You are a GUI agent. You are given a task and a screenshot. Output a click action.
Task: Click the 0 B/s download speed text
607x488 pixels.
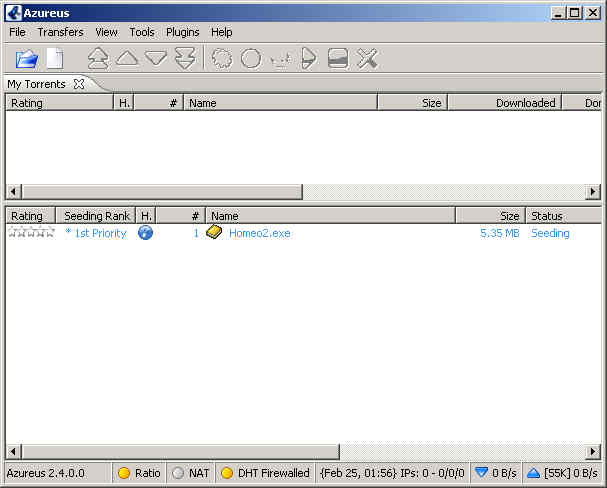tap(504, 473)
